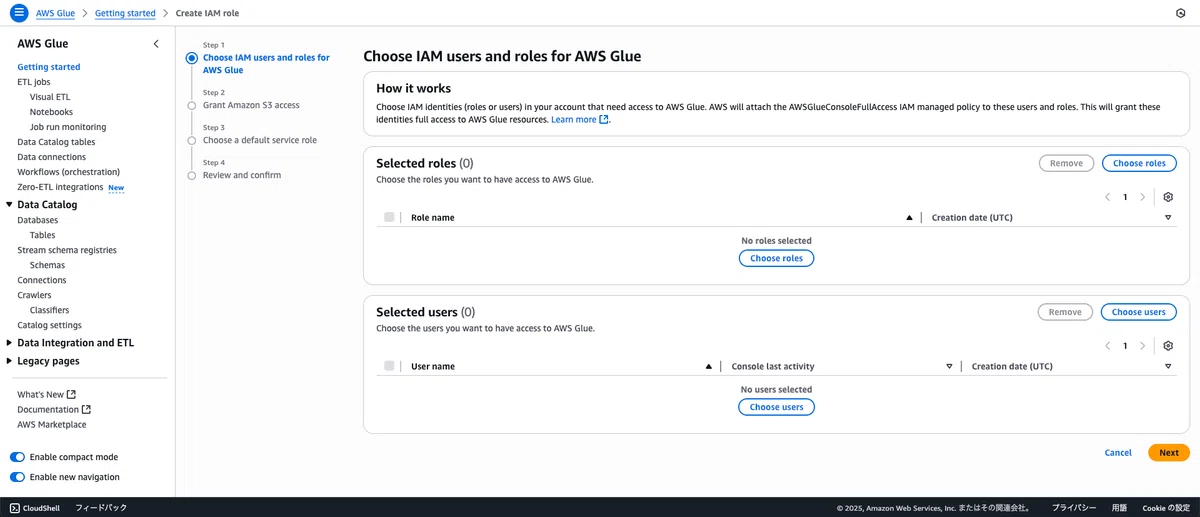Tick the select-all checkbox in roles table

tap(389, 217)
